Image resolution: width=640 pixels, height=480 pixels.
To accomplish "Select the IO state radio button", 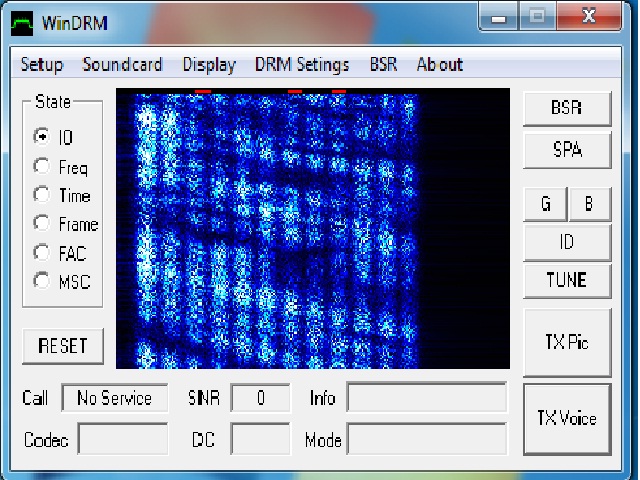I will (42, 138).
